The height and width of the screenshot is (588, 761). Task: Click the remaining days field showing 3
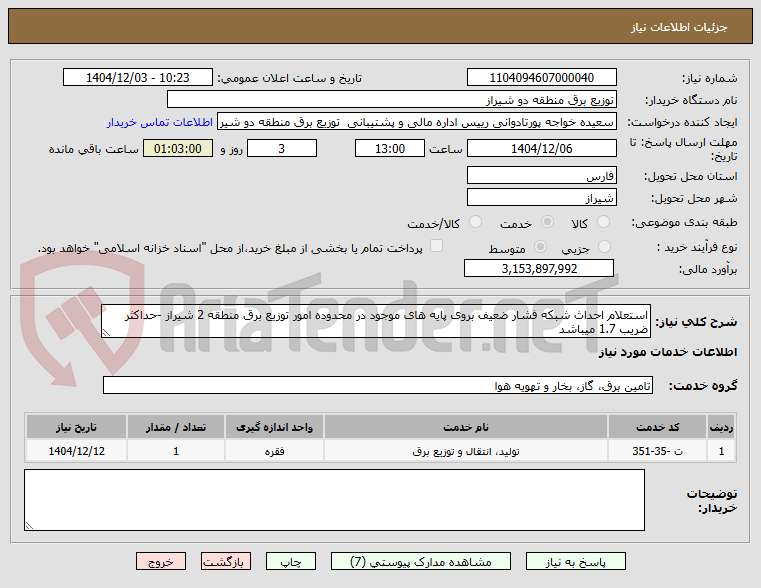pos(282,148)
